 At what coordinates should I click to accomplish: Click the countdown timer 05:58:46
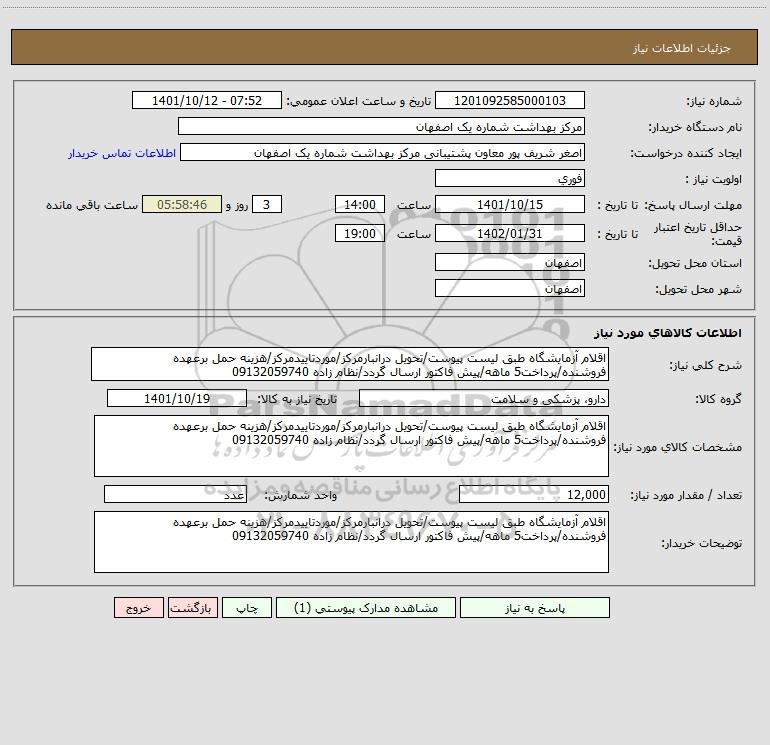[182, 204]
